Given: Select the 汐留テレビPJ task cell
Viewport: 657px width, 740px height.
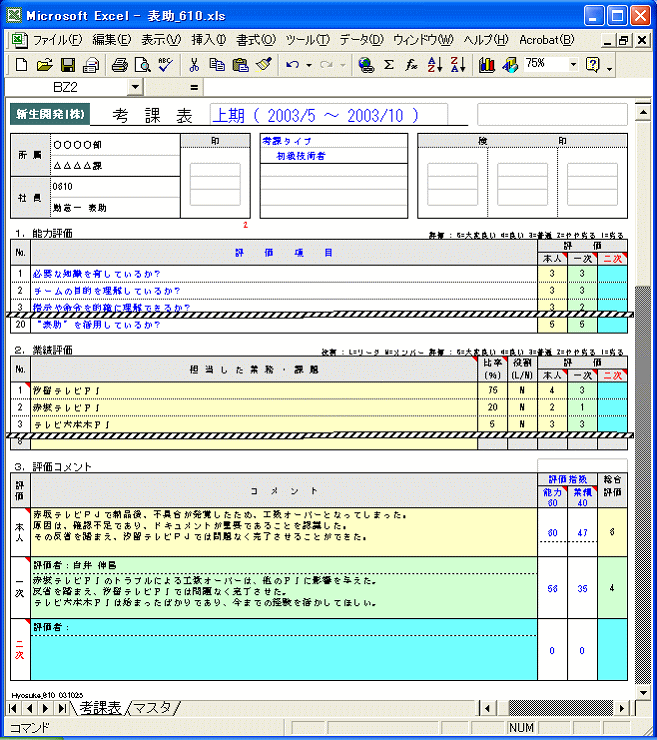Looking at the screenshot, I should click(254, 391).
